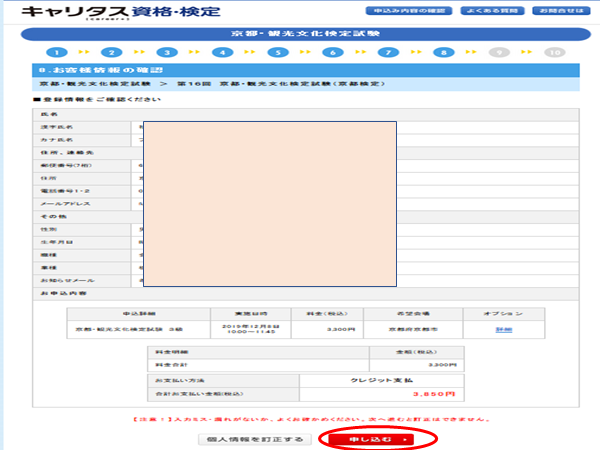
Task: Click the お問合せ header button
Action: point(561,11)
